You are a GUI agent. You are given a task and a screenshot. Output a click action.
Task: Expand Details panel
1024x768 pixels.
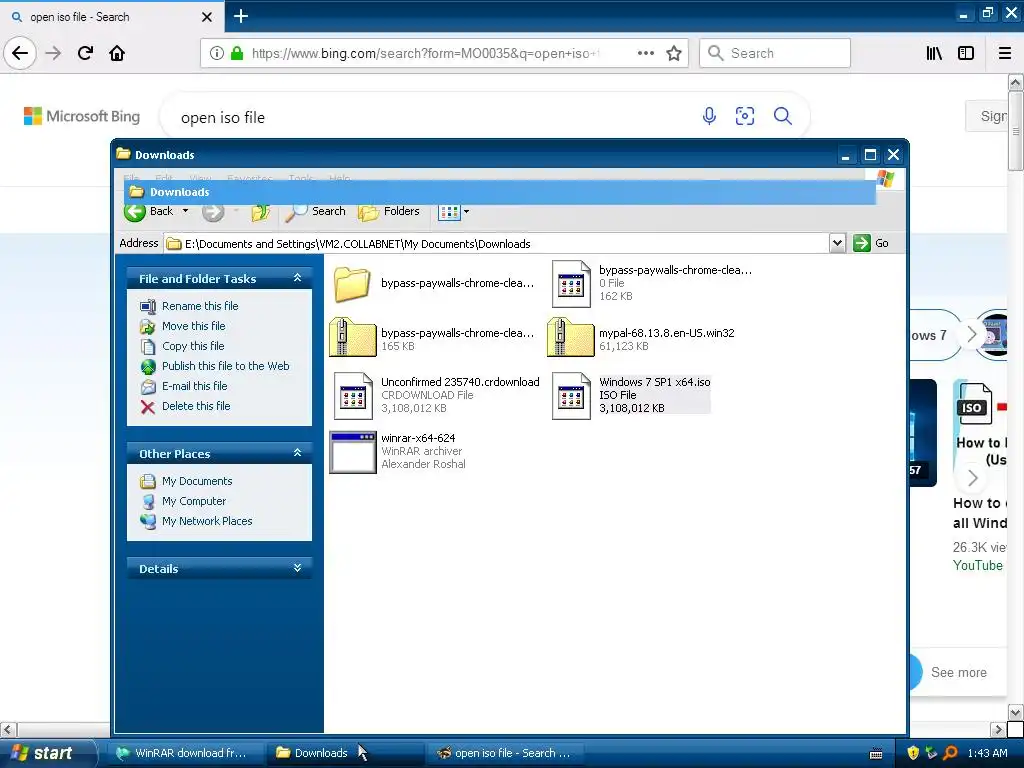[x=297, y=568]
